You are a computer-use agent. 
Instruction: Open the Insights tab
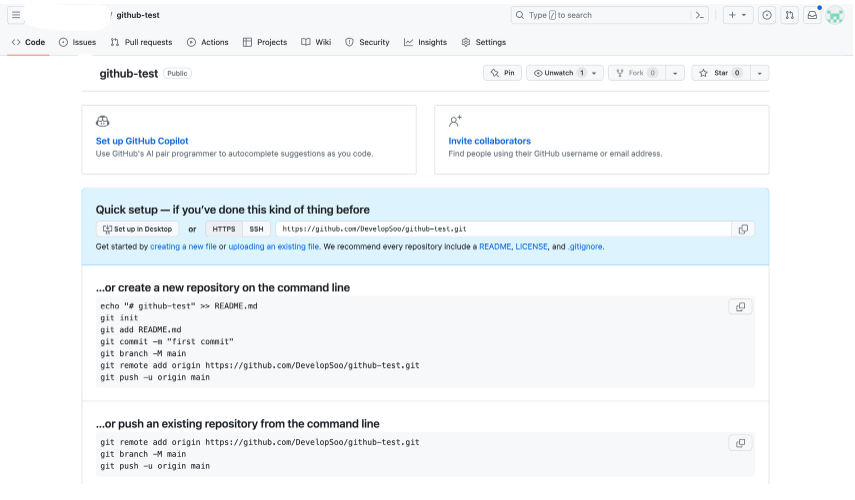pos(425,42)
